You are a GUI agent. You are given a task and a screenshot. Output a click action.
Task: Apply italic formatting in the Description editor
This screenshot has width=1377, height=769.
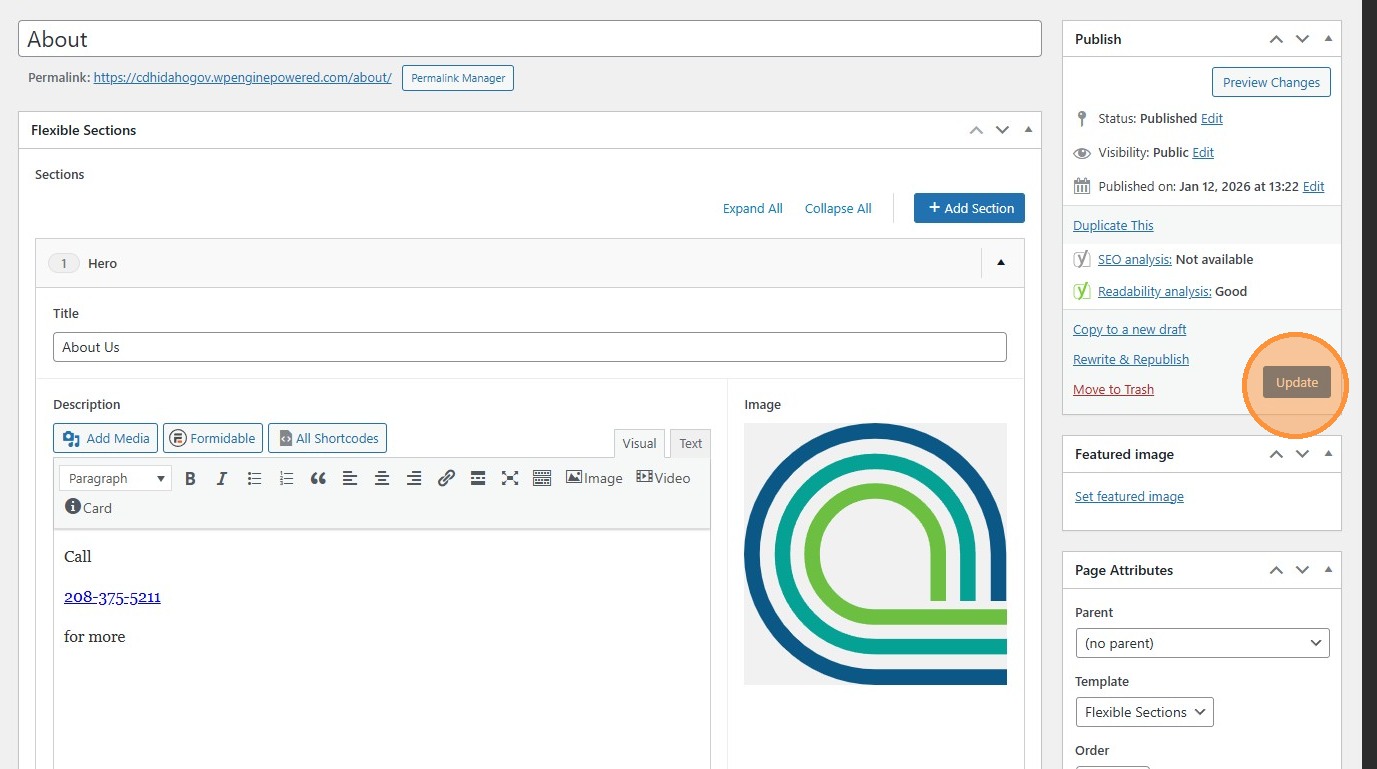tap(222, 478)
